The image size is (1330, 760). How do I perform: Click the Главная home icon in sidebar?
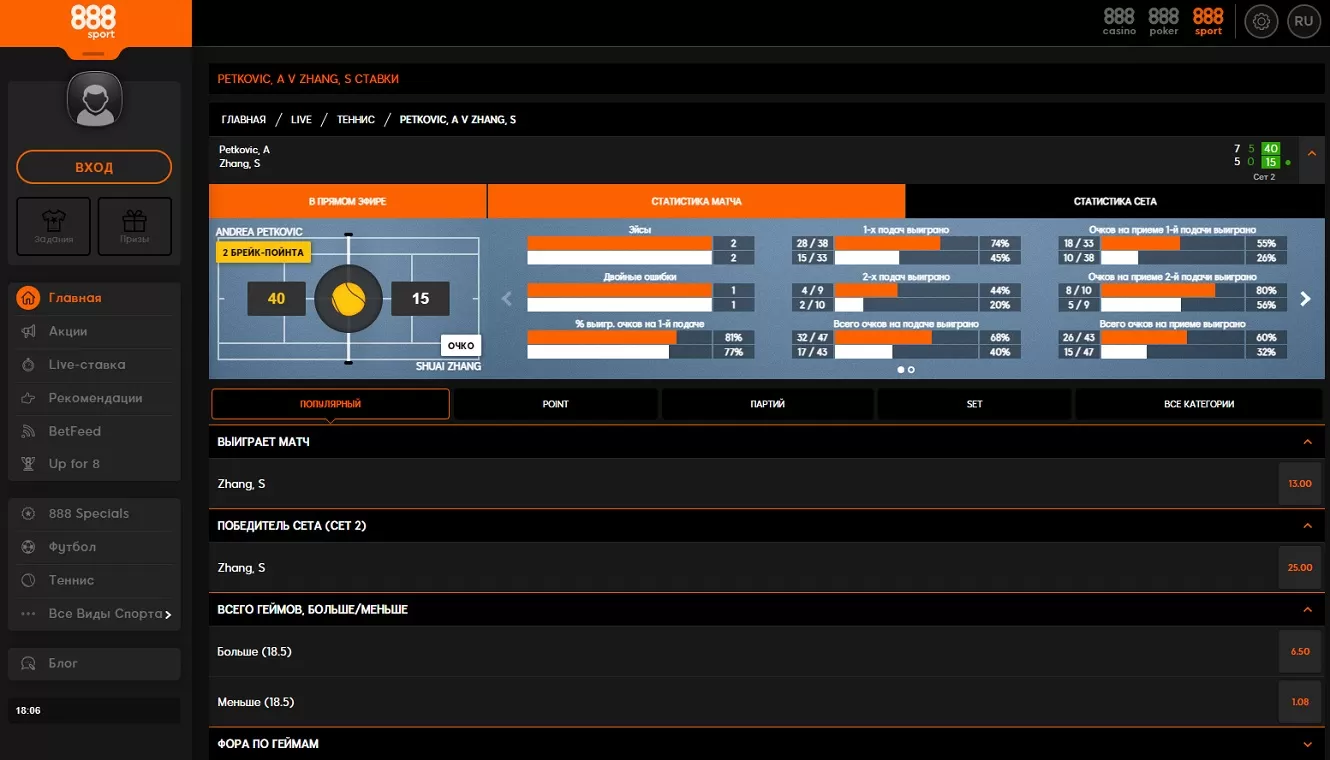click(x=29, y=298)
